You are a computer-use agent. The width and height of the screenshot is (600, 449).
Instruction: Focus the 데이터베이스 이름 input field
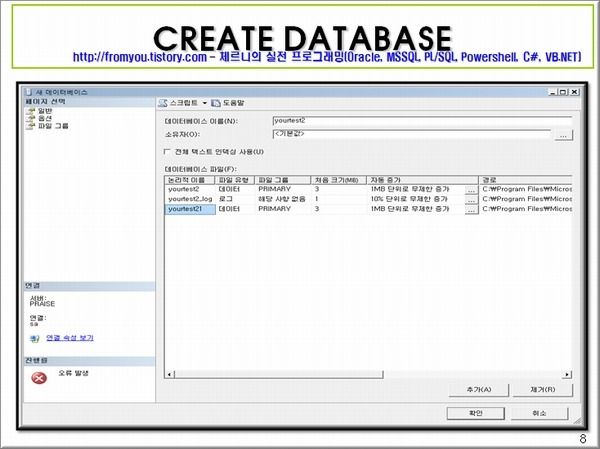point(422,121)
